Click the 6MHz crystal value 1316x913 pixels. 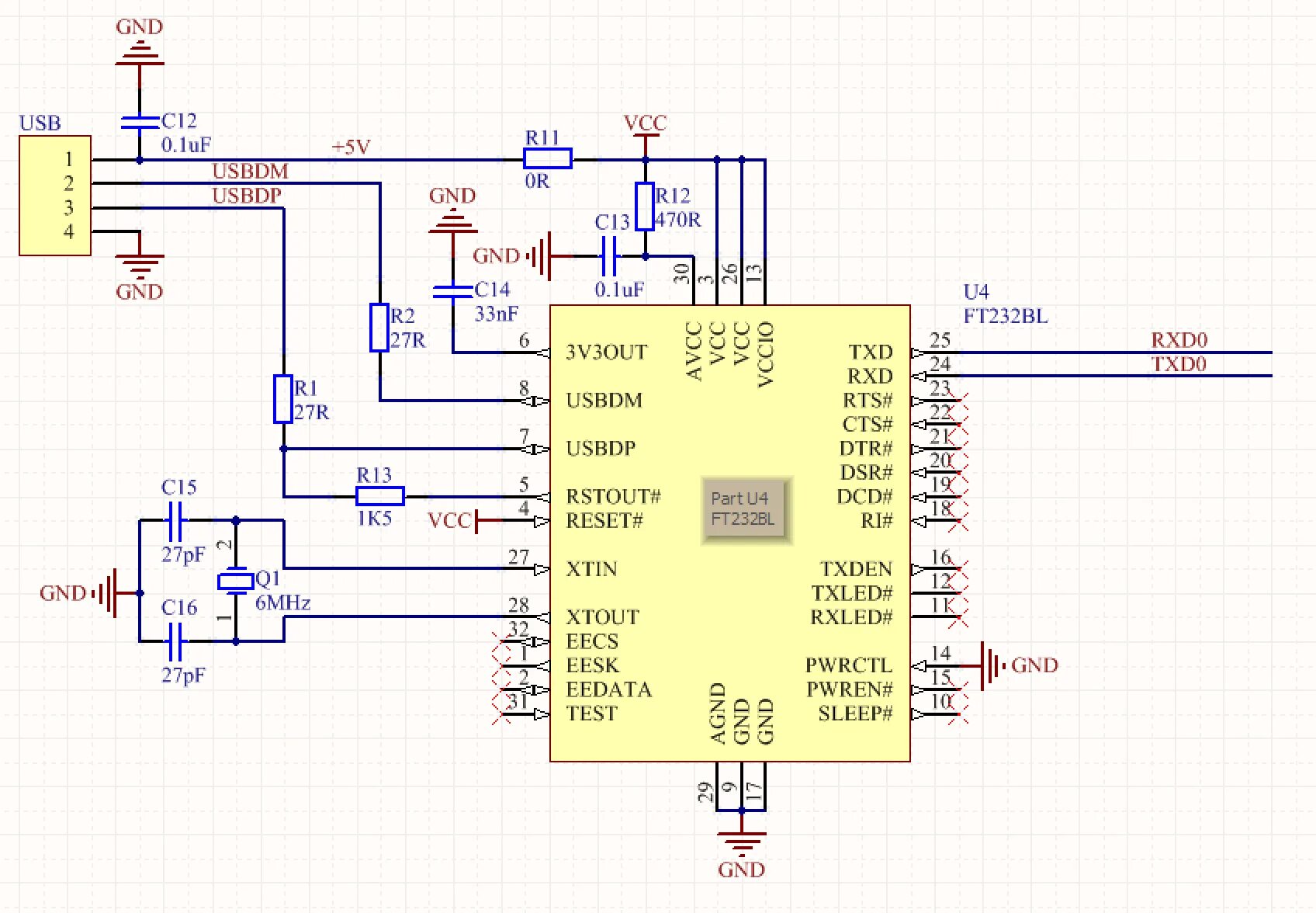click(x=283, y=603)
